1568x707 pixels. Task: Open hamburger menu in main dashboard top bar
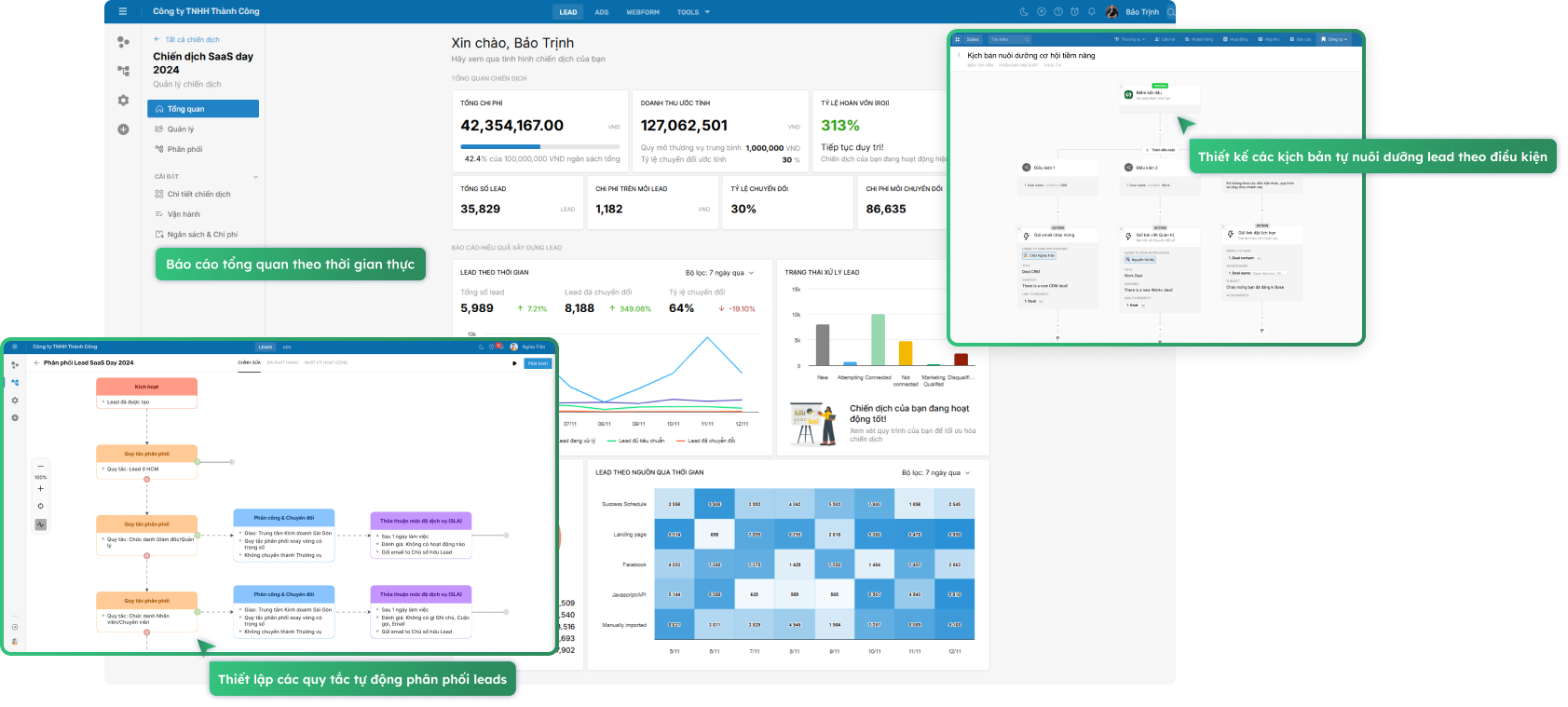(122, 11)
